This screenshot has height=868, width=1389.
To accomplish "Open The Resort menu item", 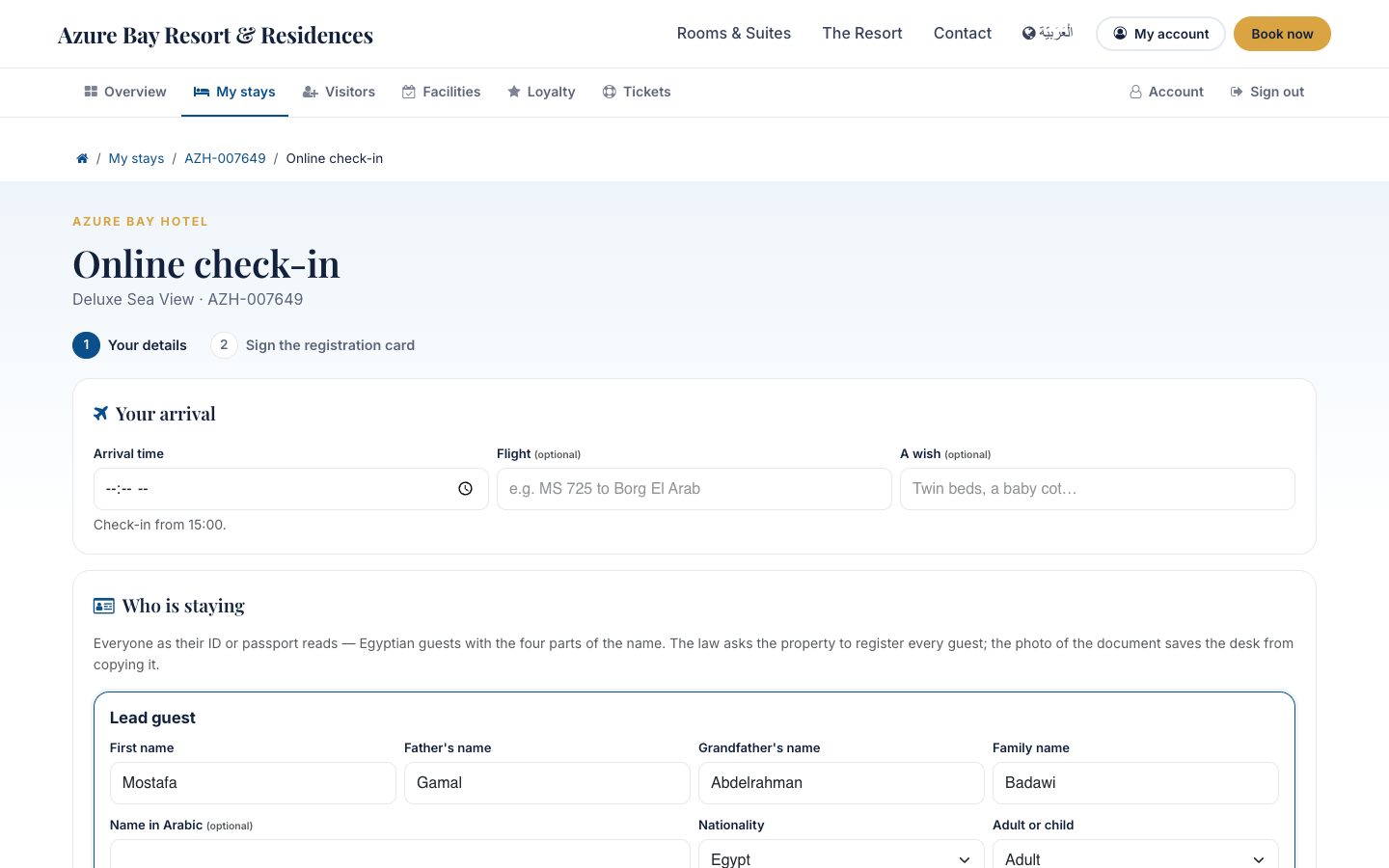I will 862,33.
